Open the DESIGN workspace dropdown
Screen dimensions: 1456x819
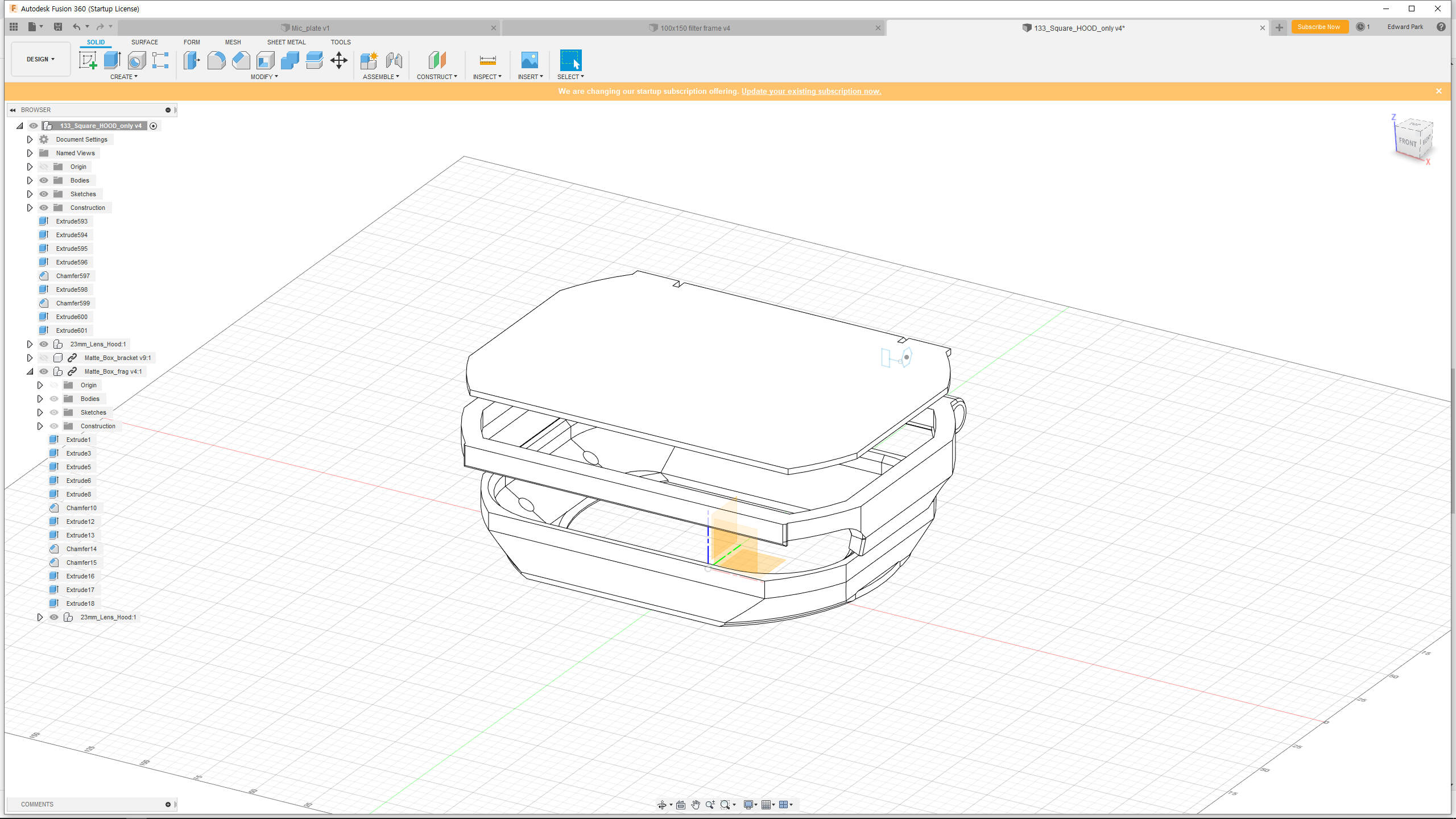[x=40, y=59]
